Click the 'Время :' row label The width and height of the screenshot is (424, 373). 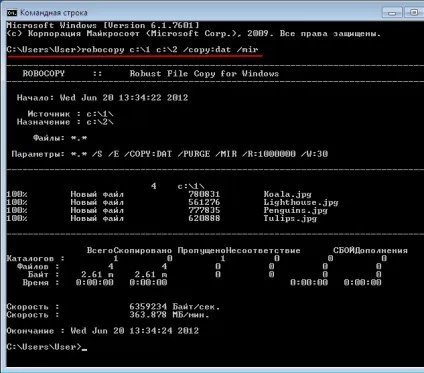pyautogui.click(x=41, y=282)
